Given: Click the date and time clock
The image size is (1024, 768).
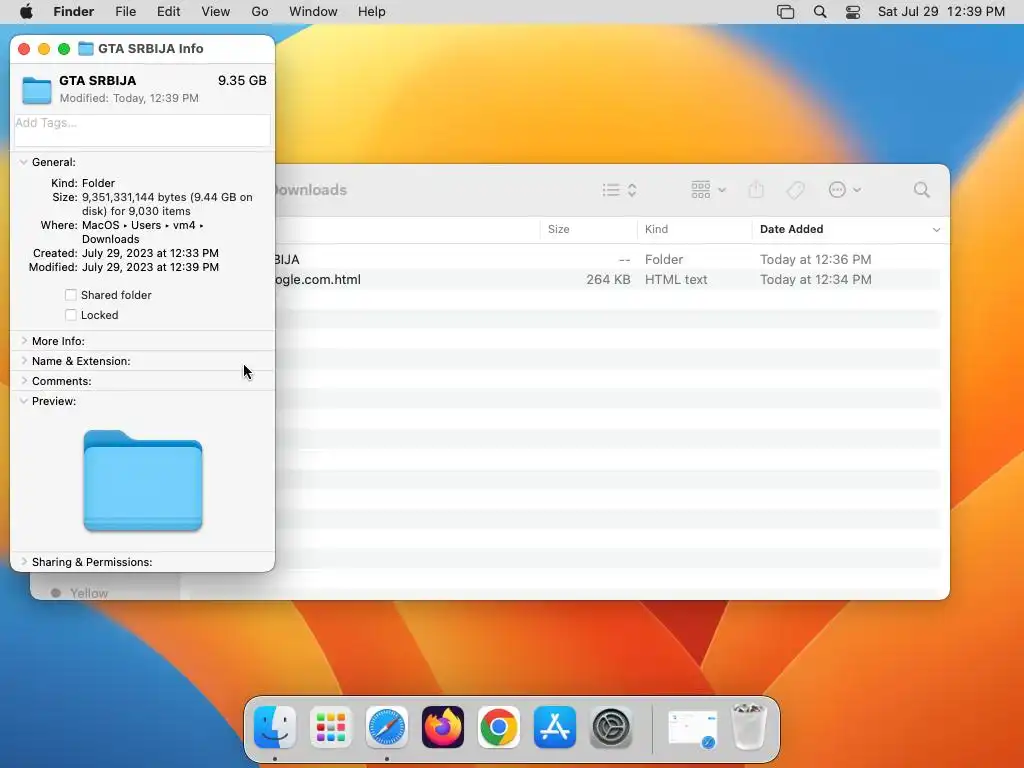Looking at the screenshot, I should [x=941, y=12].
